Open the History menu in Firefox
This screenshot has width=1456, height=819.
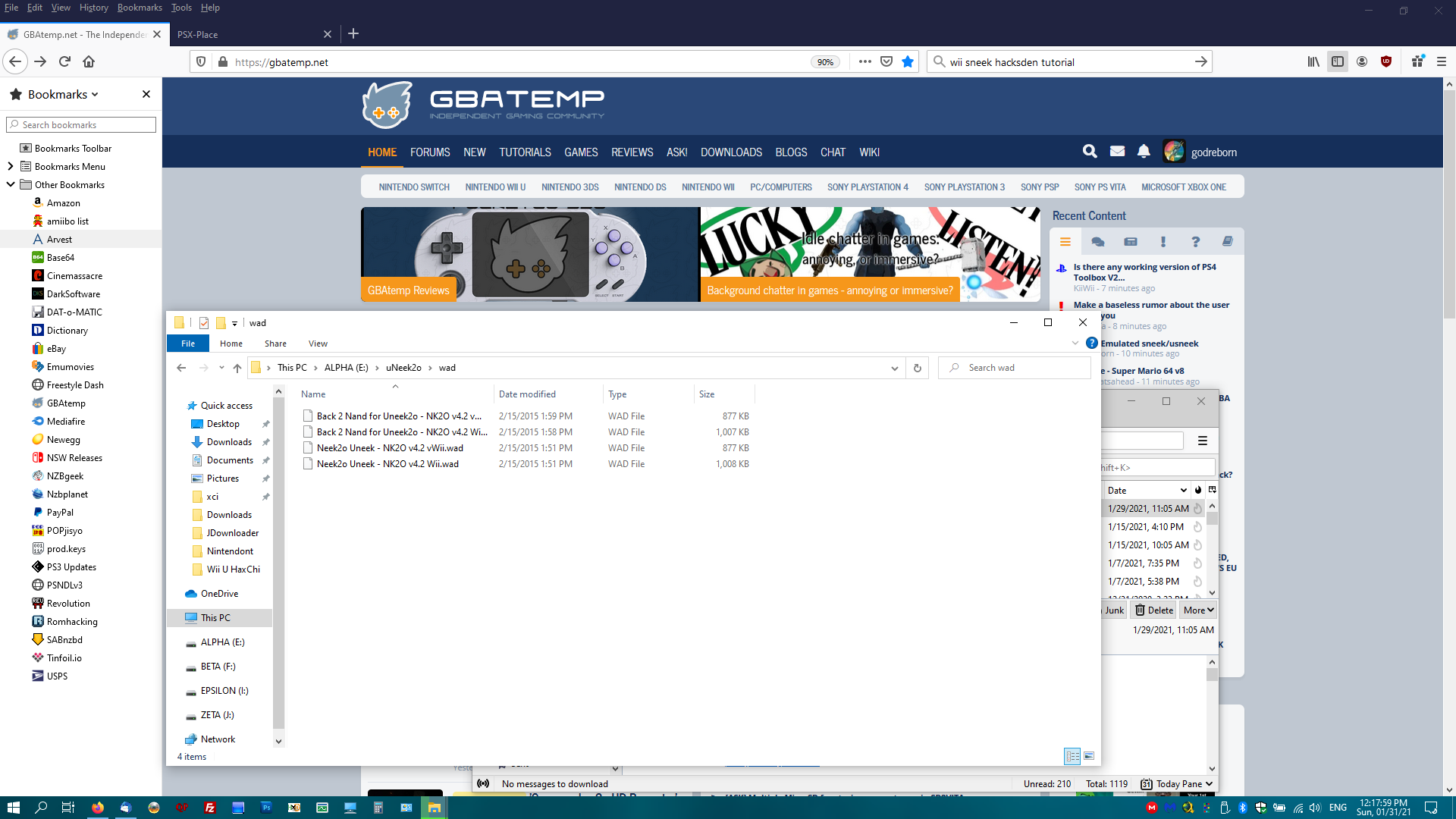coord(93,8)
